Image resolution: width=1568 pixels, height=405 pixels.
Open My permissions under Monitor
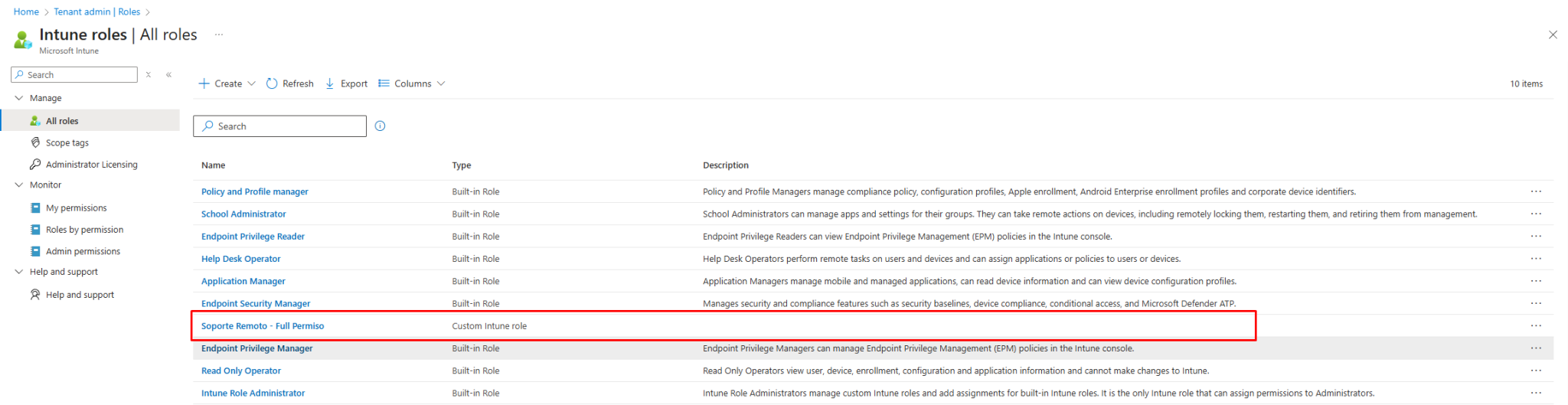(x=77, y=208)
